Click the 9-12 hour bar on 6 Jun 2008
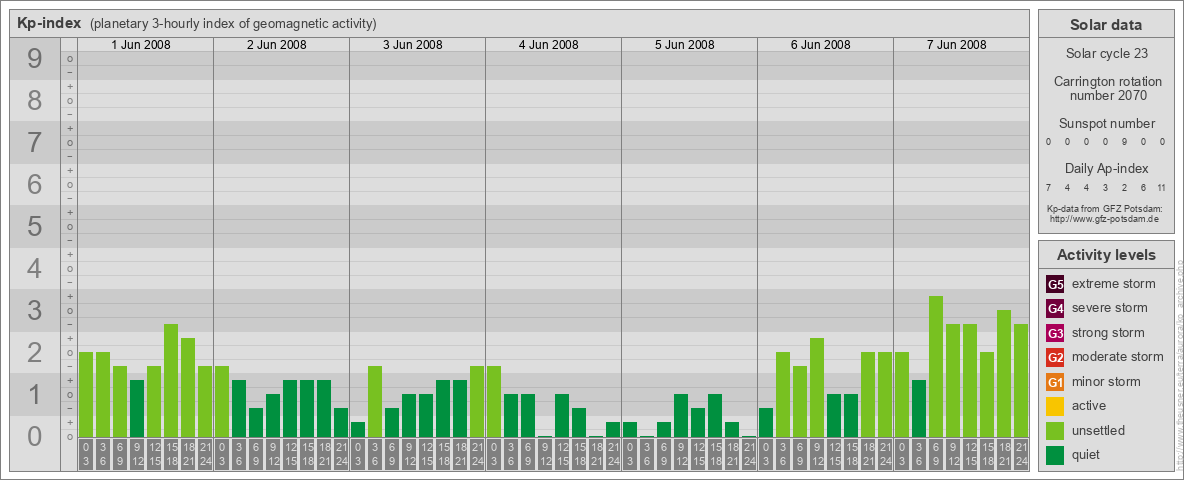 (817, 387)
